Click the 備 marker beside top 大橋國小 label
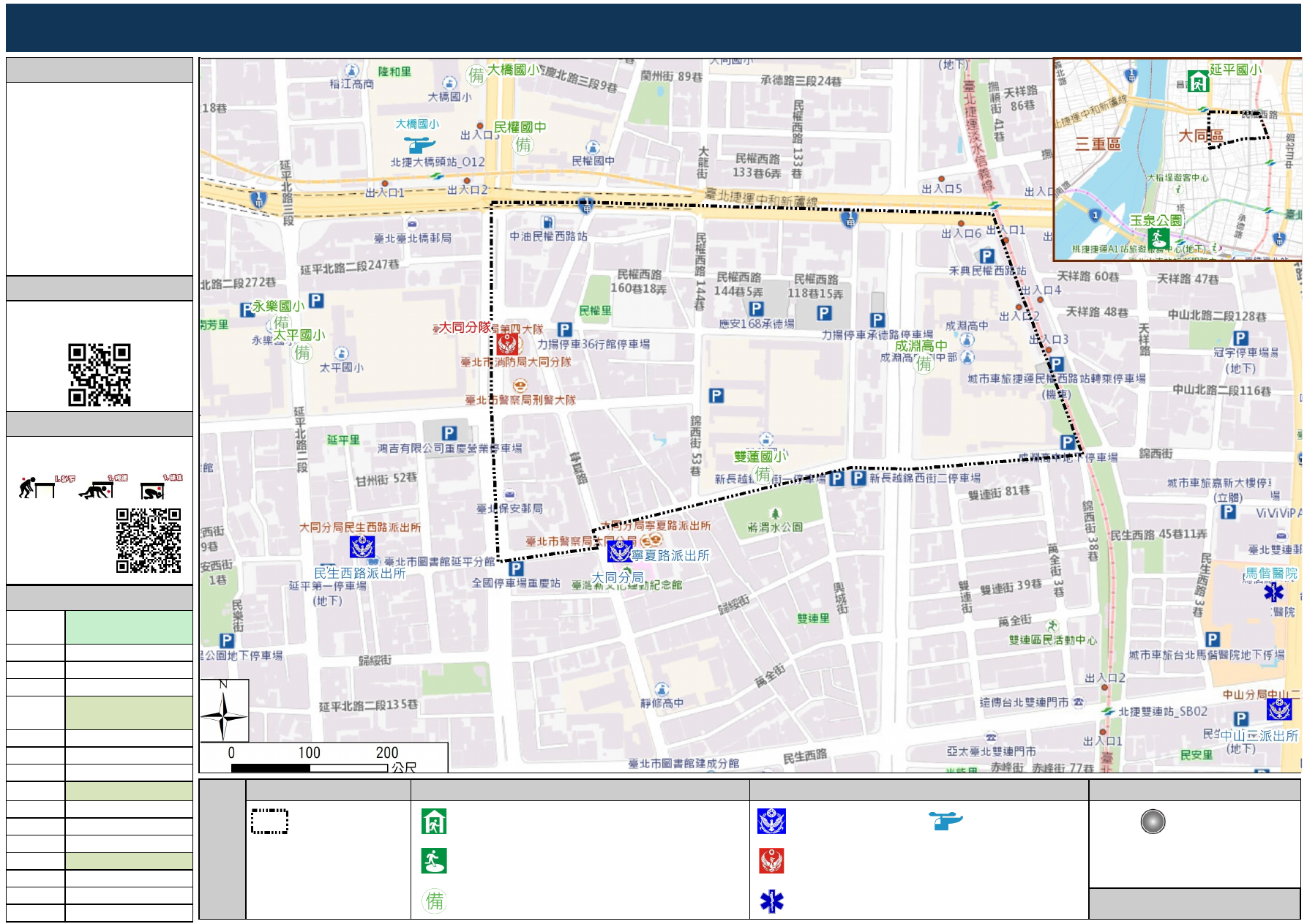Screen dimensions: 1307x924 [476, 75]
